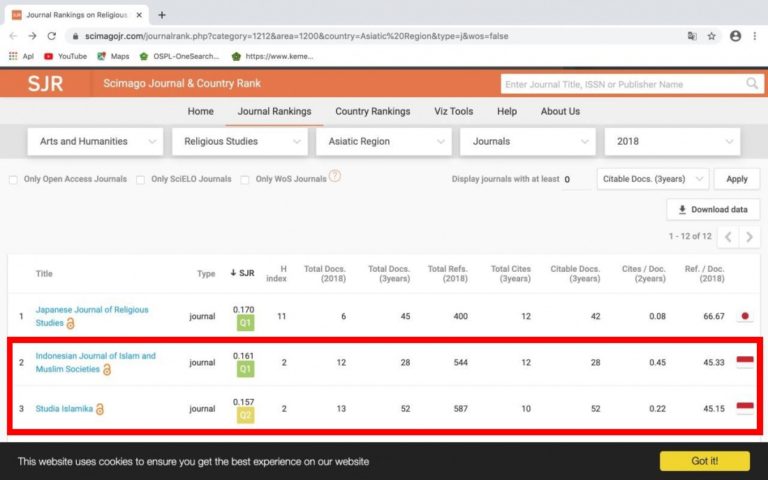Click the next page arrow
Viewport: 768px width, 480px height.
click(749, 237)
